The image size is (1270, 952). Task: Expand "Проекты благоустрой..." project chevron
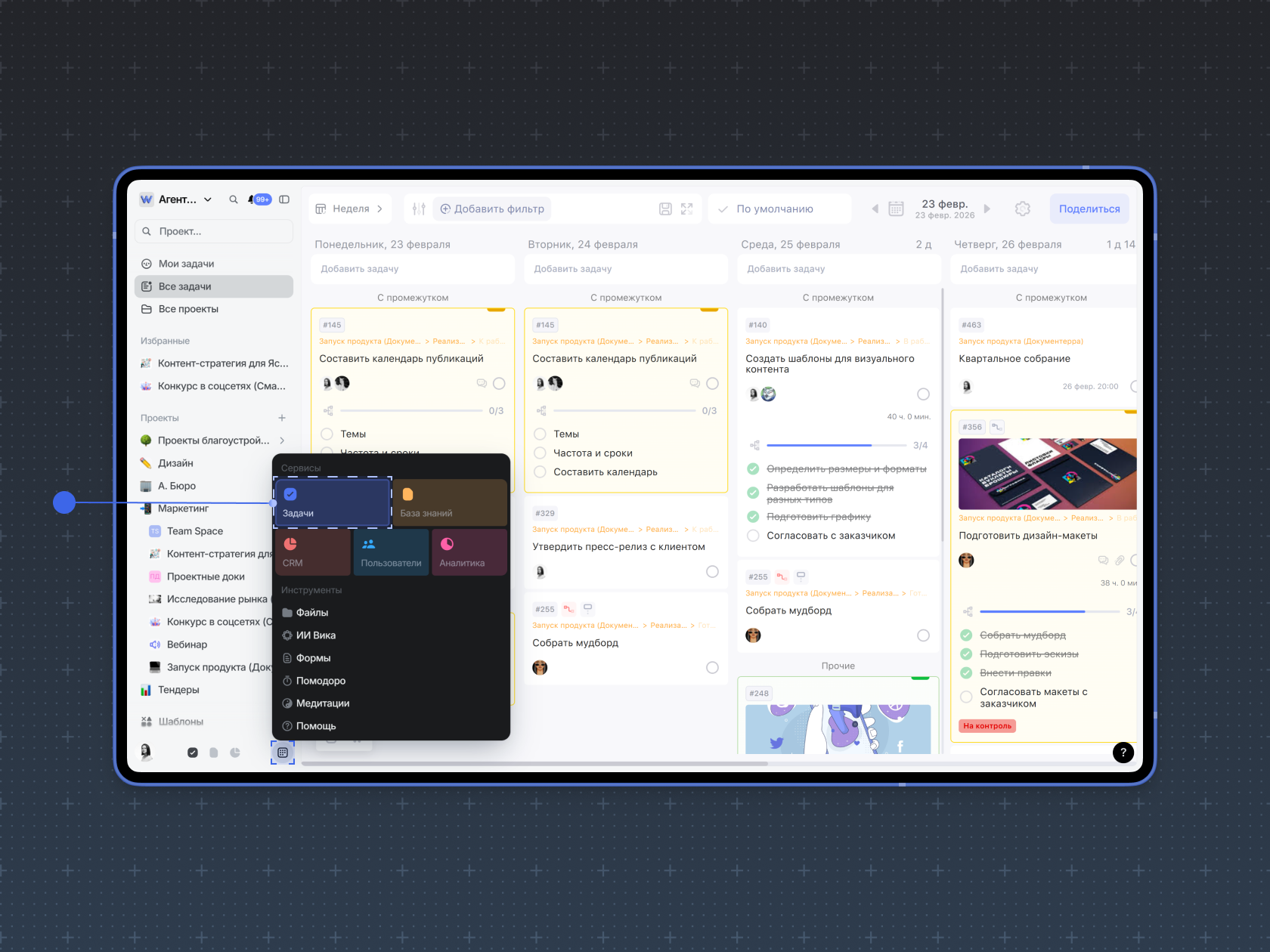(282, 440)
